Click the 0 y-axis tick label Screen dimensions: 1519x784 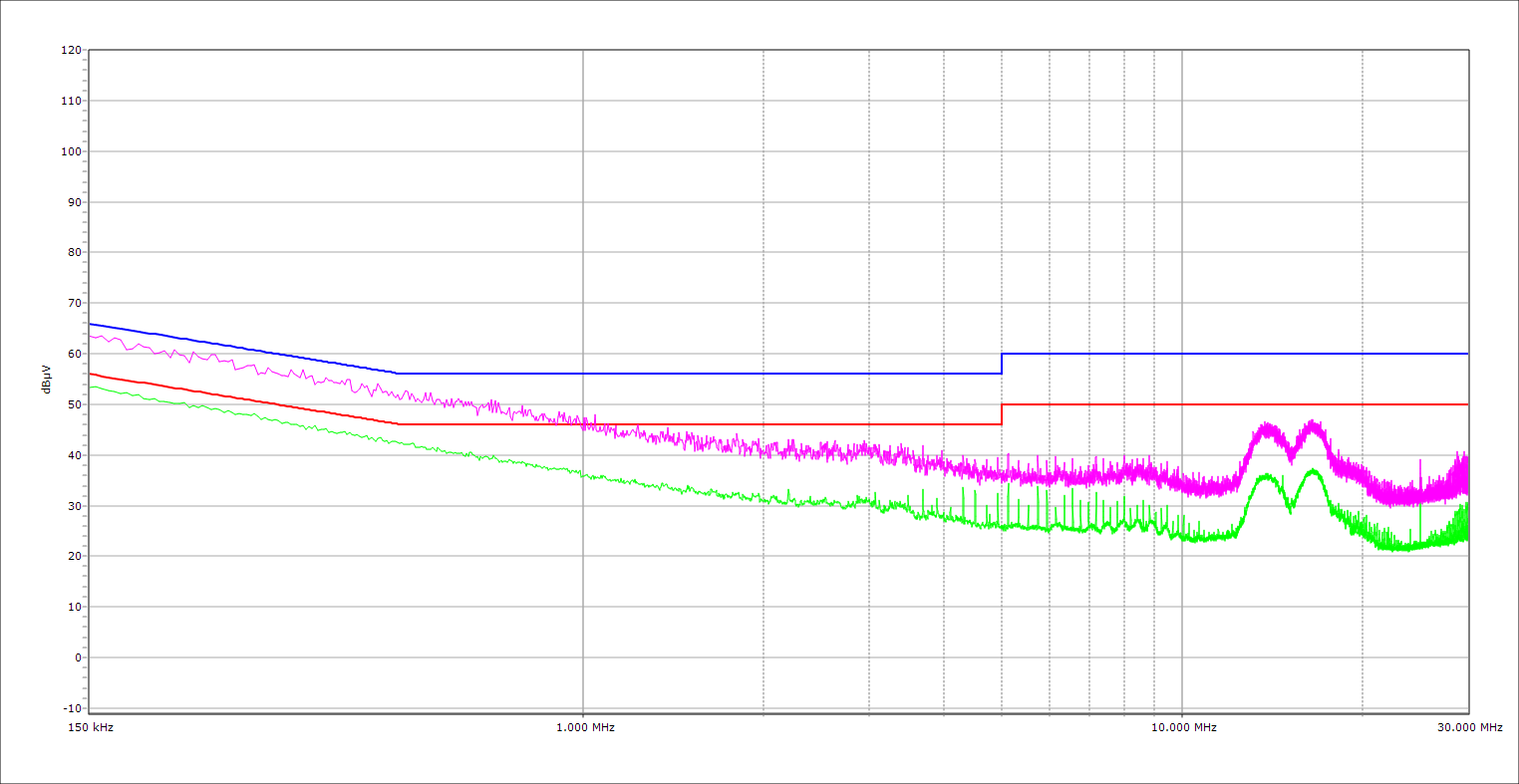click(x=77, y=657)
